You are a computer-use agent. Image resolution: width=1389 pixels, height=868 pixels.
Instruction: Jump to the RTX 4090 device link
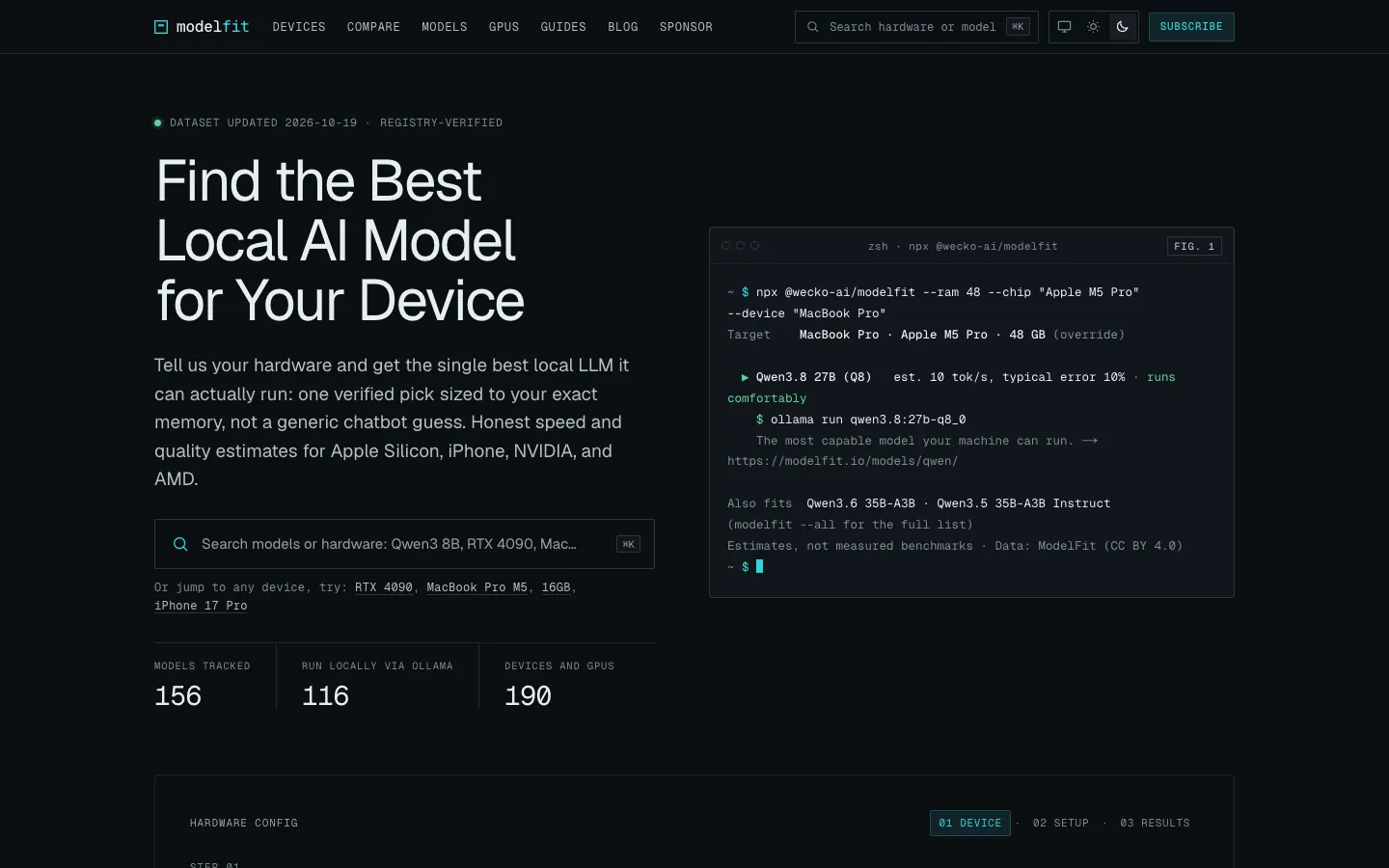point(384,587)
